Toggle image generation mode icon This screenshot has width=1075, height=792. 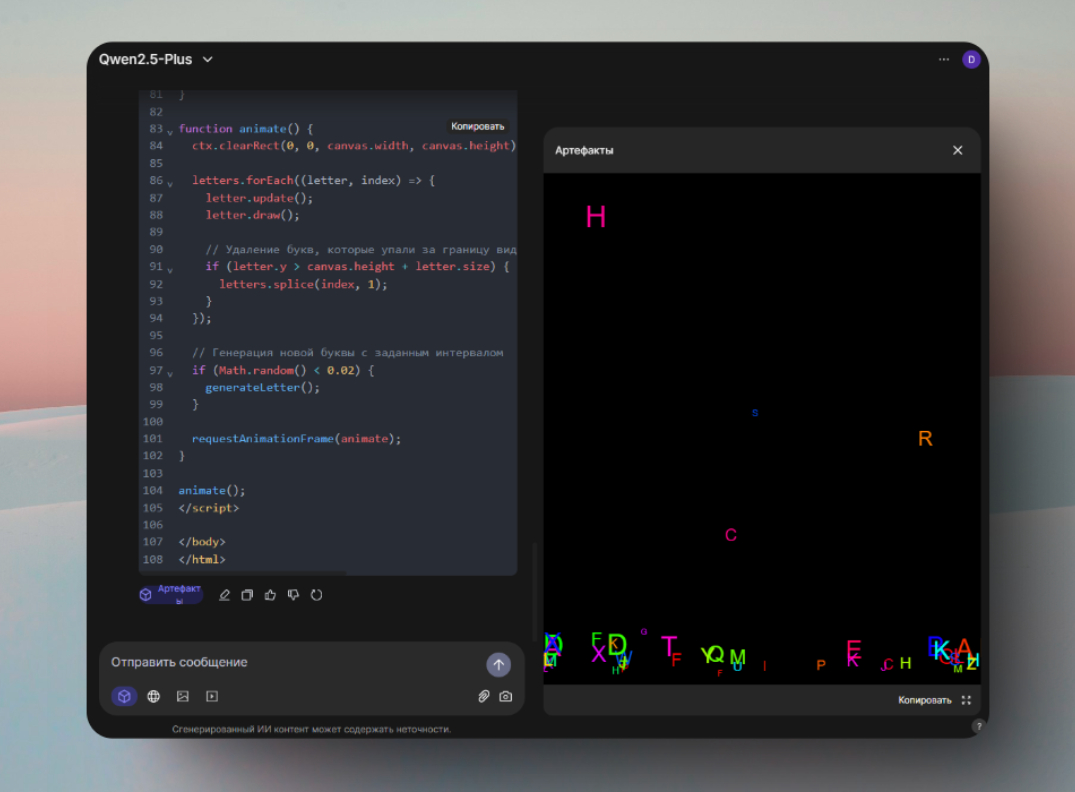[183, 697]
